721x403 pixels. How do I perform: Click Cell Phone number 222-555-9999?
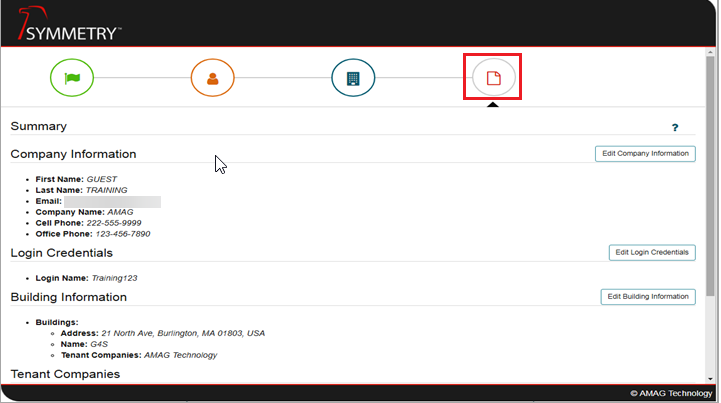(x=114, y=223)
